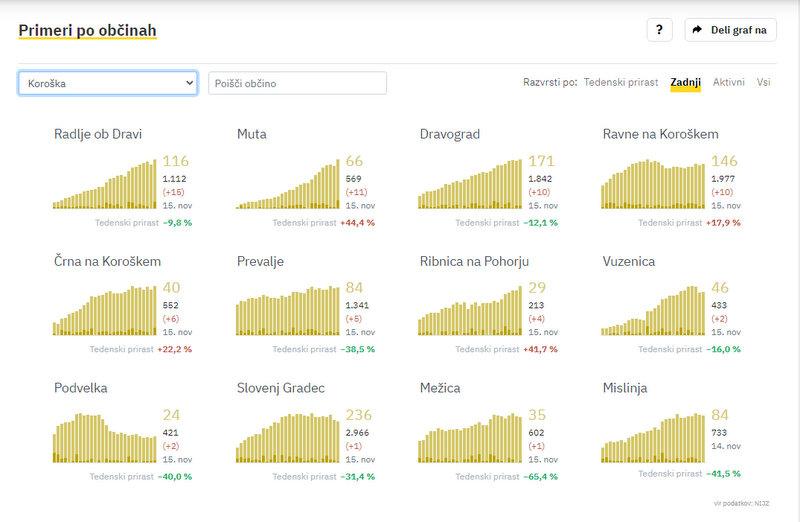The height and width of the screenshot is (522, 800).
Task: Click the Ravne na Koroškem chart
Action: [x=654, y=183]
